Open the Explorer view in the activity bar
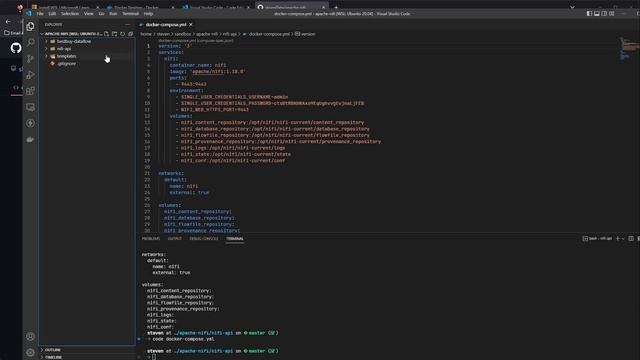The height and width of the screenshot is (360, 640). coord(30,27)
